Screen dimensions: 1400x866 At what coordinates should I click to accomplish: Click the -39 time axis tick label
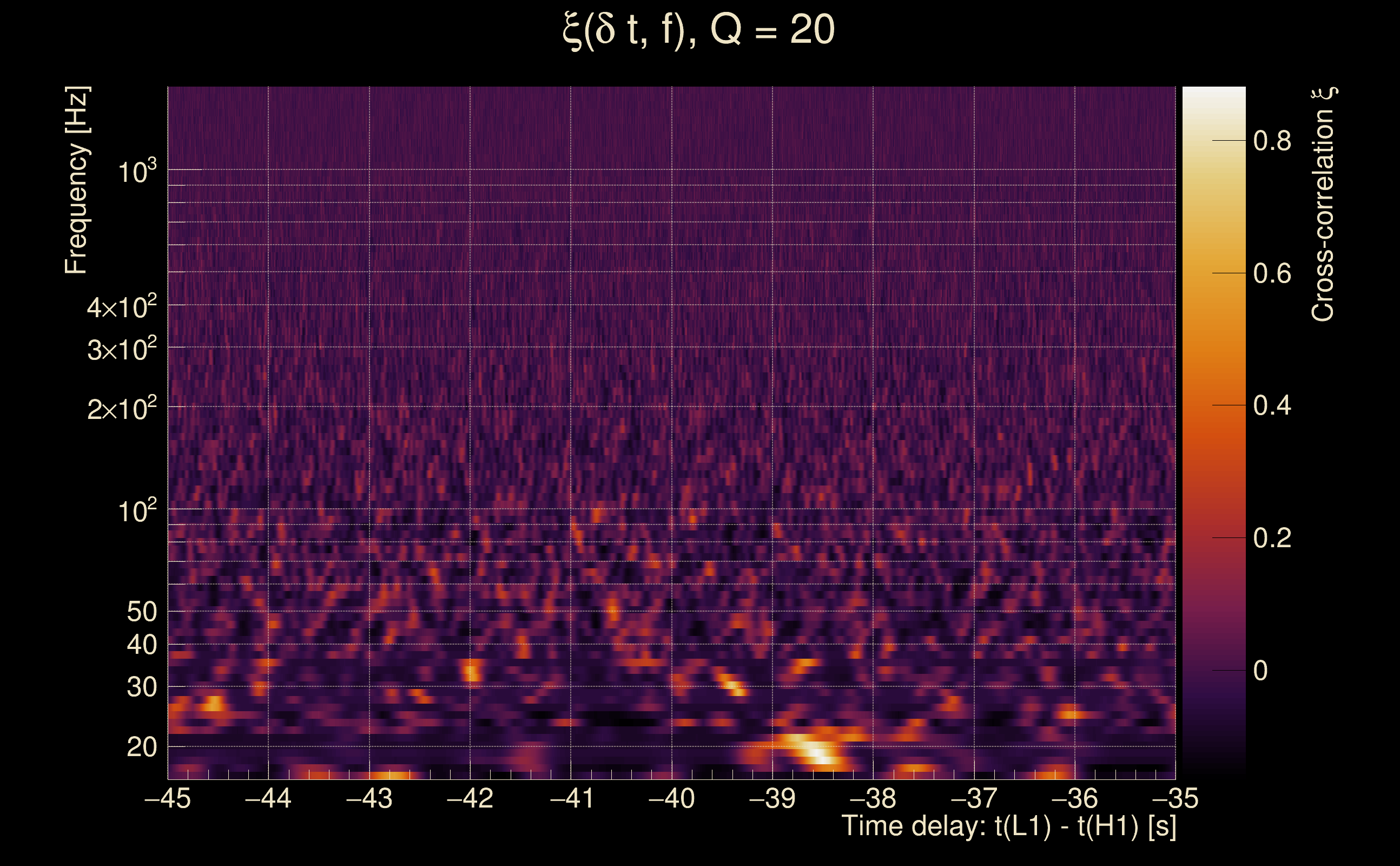[x=771, y=798]
